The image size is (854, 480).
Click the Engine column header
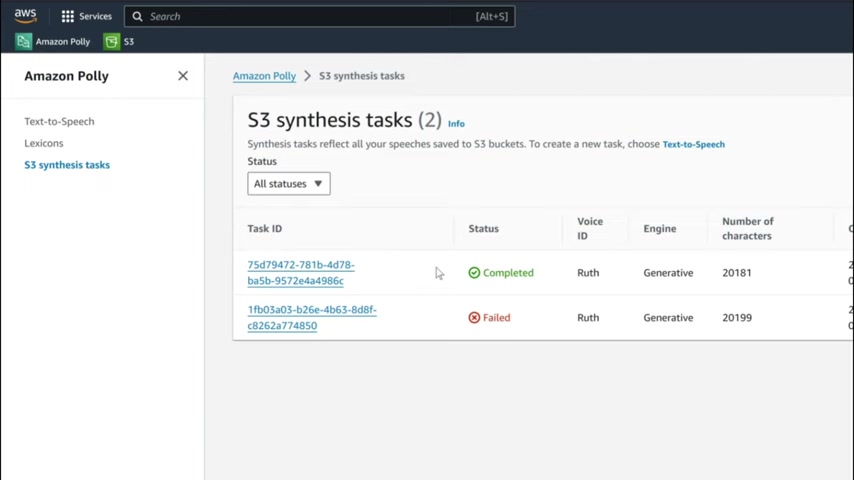coord(660,228)
